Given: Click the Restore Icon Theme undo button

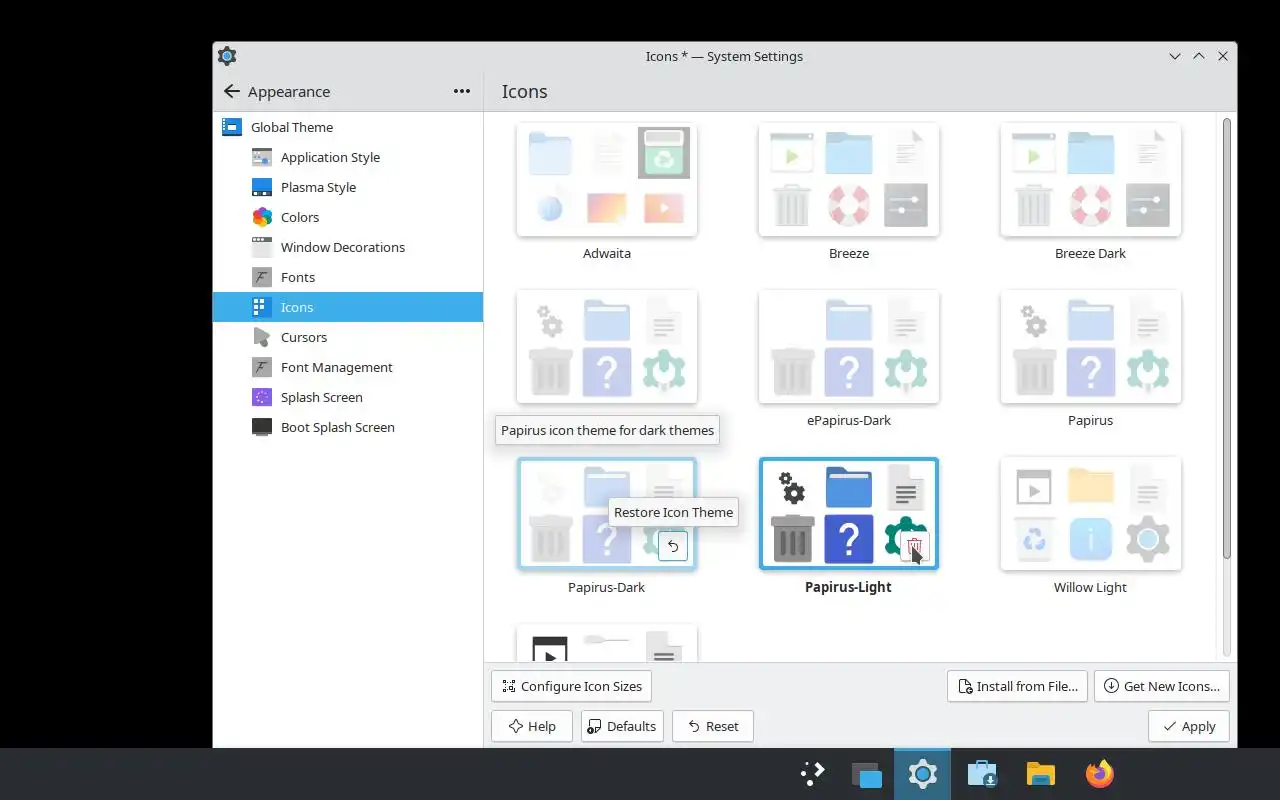Looking at the screenshot, I should (x=673, y=546).
